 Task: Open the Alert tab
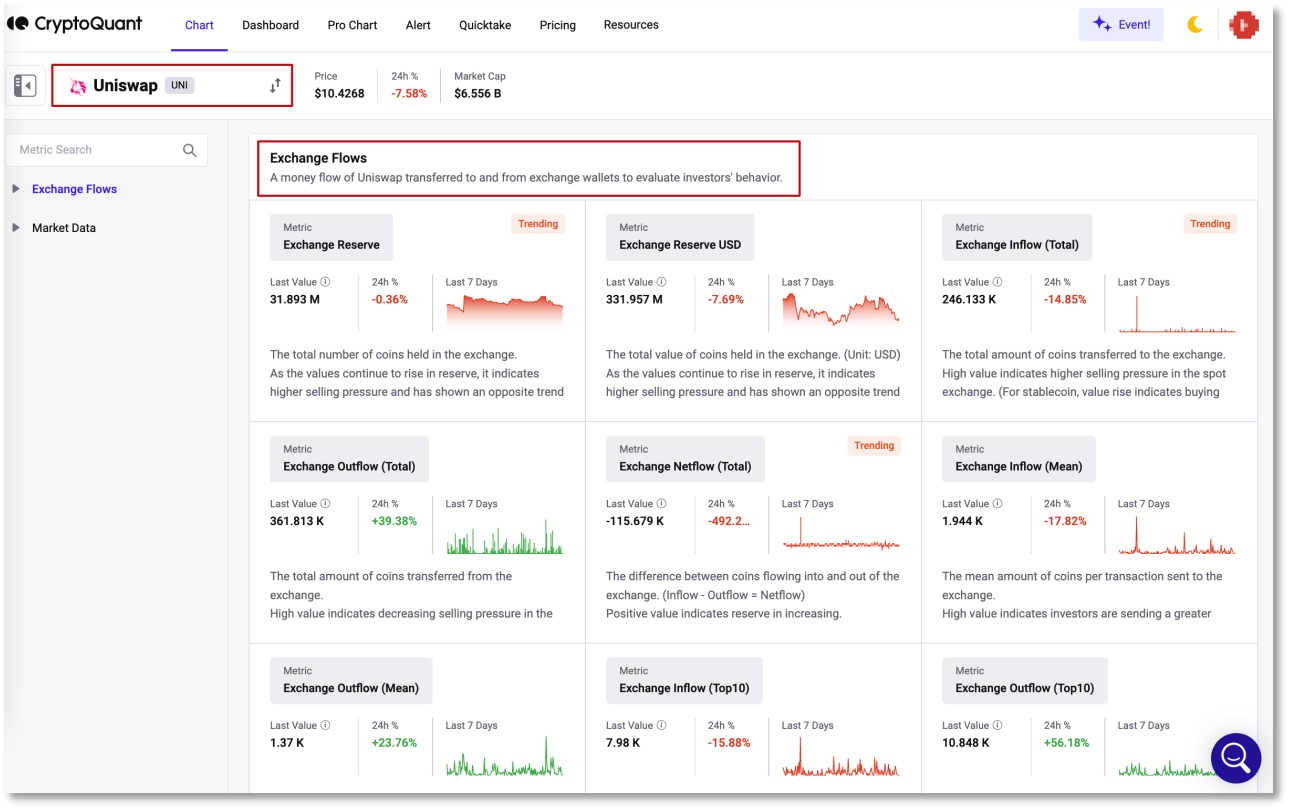(x=418, y=25)
